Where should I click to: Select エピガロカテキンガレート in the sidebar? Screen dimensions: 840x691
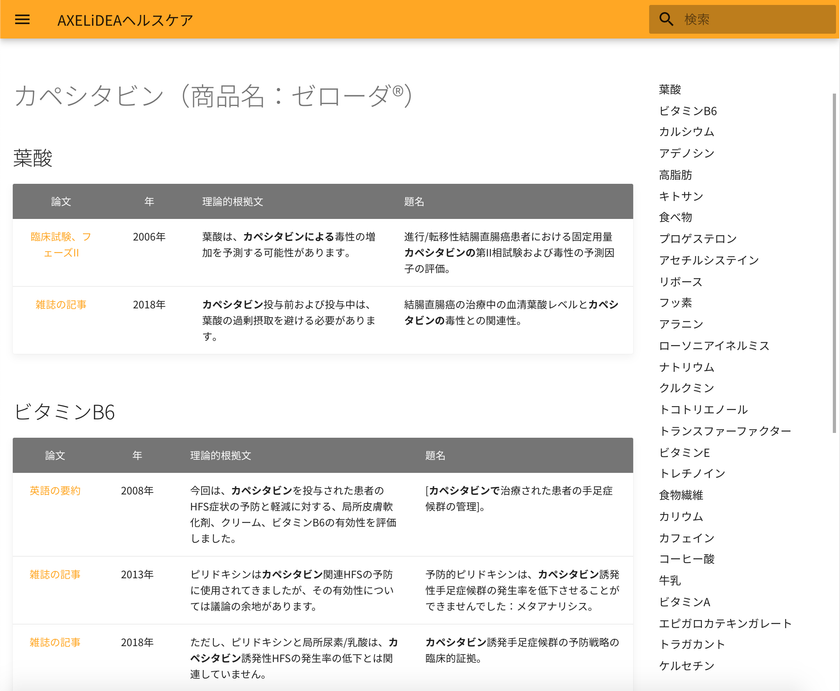point(725,624)
